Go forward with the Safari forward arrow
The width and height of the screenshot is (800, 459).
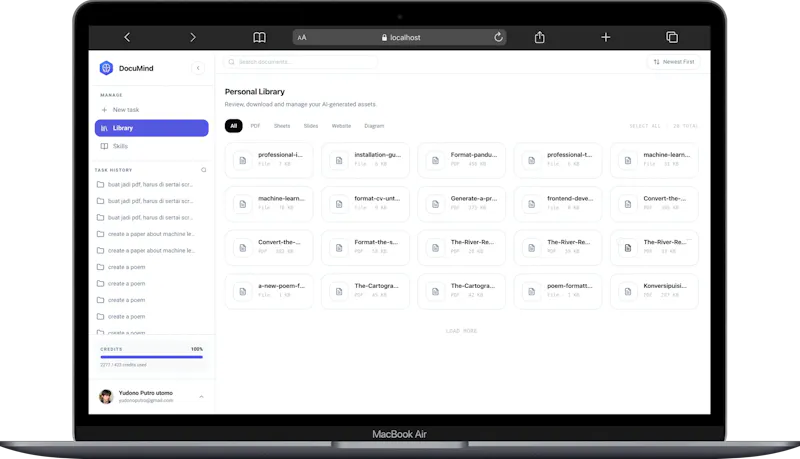[x=192, y=37]
